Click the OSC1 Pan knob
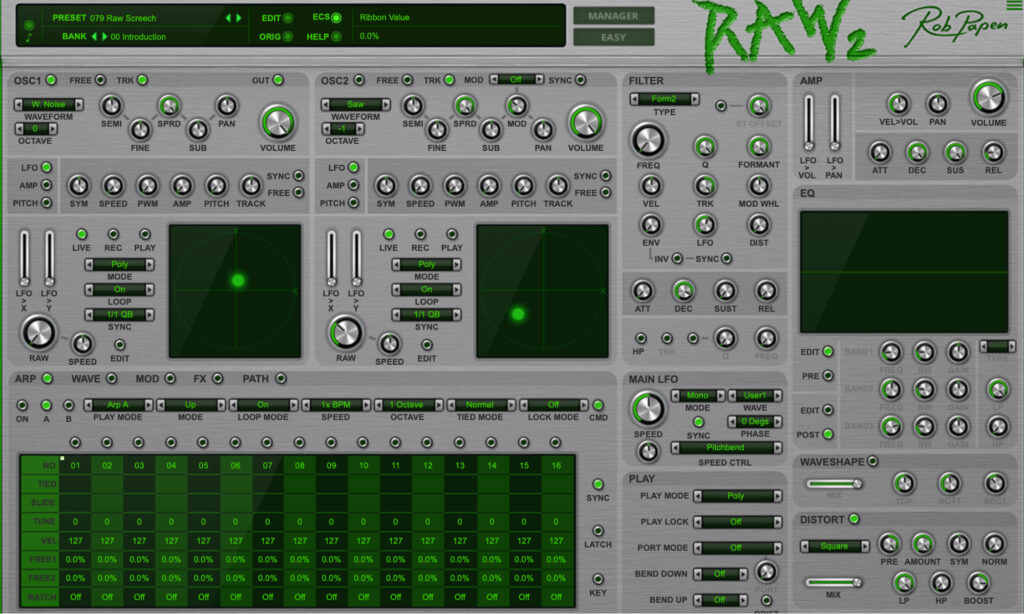The image size is (1024, 614). point(227,106)
